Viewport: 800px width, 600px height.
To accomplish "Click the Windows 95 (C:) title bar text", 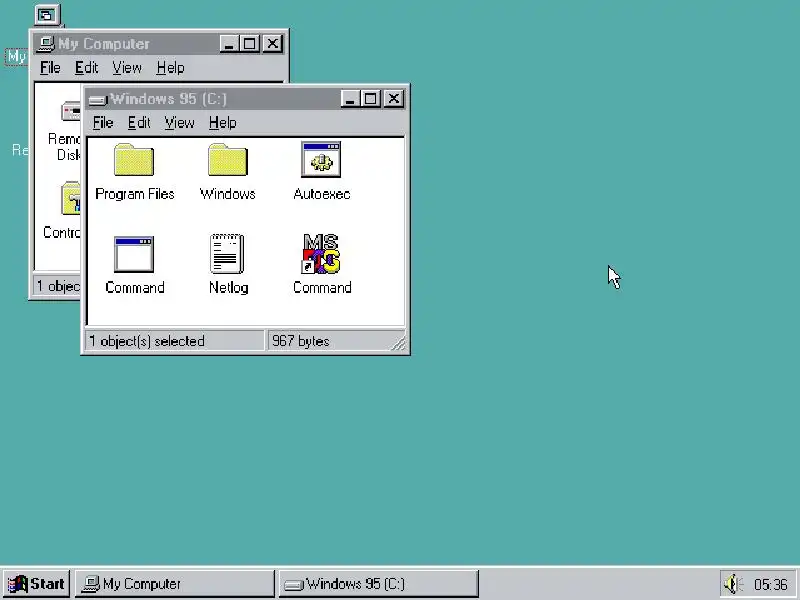I will click(x=168, y=99).
